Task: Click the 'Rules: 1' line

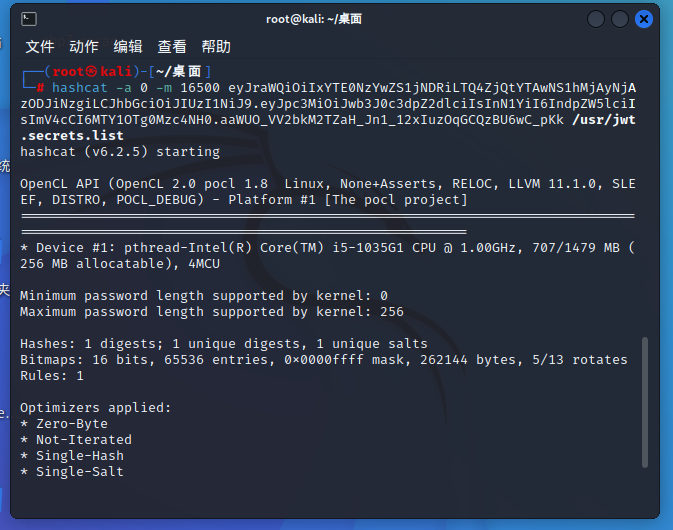Action: [x=52, y=376]
